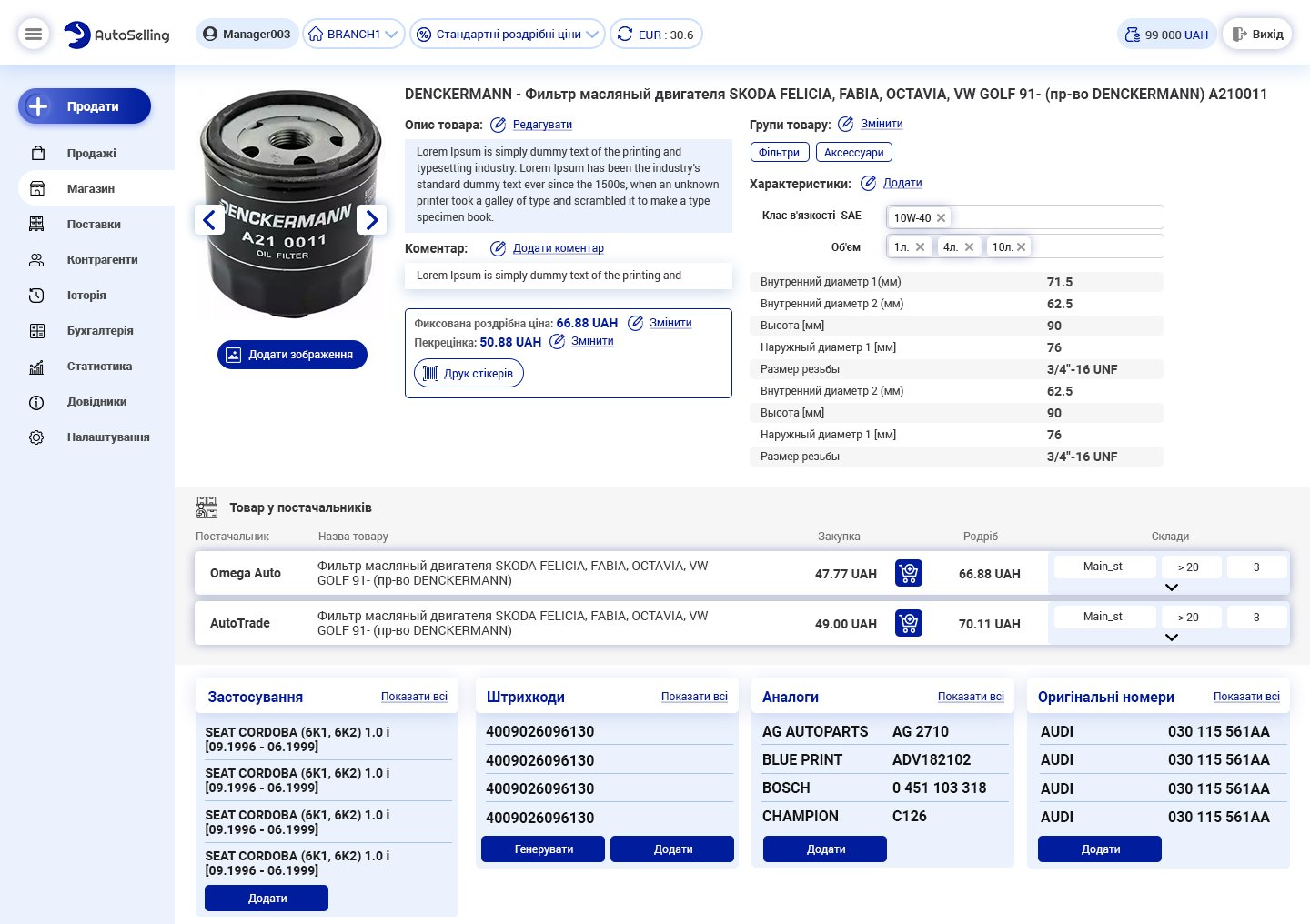Image resolution: width=1310 pixels, height=924 pixels.
Task: Click the Налаштування gear icon
Action: [x=36, y=437]
